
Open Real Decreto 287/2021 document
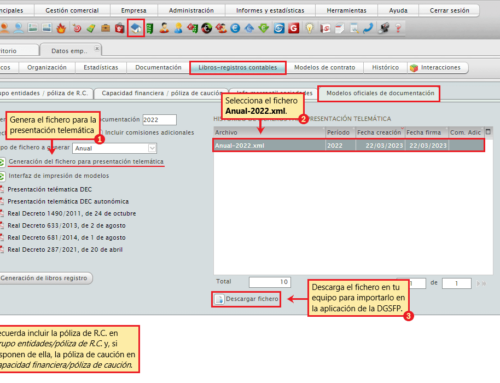(65, 250)
